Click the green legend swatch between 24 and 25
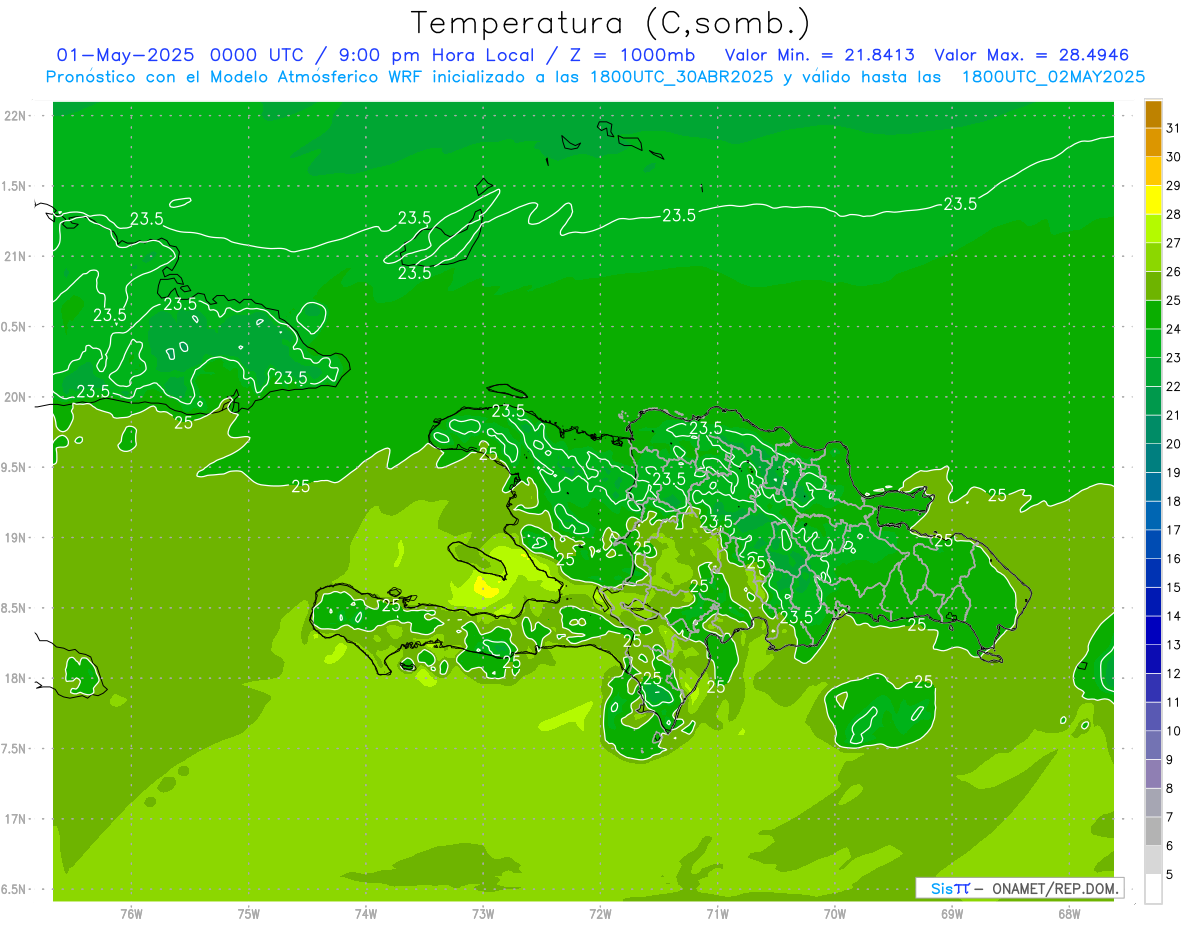Viewport: 1200px width, 927px height. pyautogui.click(x=1153, y=315)
